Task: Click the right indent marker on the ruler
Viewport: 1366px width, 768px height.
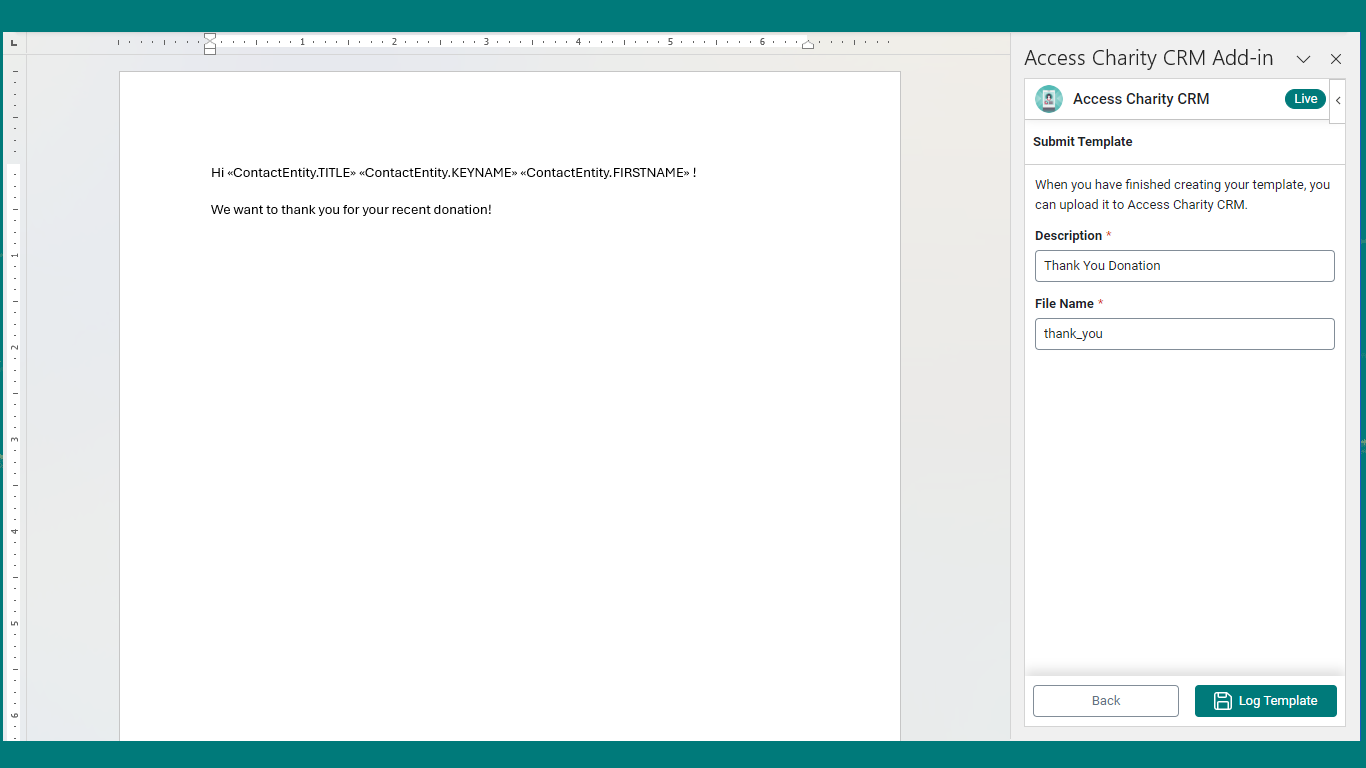Action: point(808,45)
